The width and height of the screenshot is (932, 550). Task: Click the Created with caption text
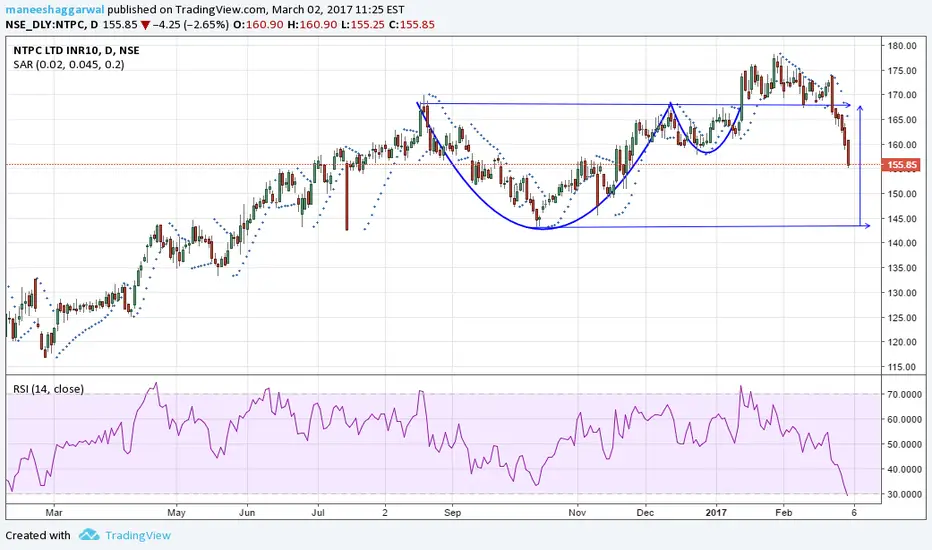coord(38,535)
